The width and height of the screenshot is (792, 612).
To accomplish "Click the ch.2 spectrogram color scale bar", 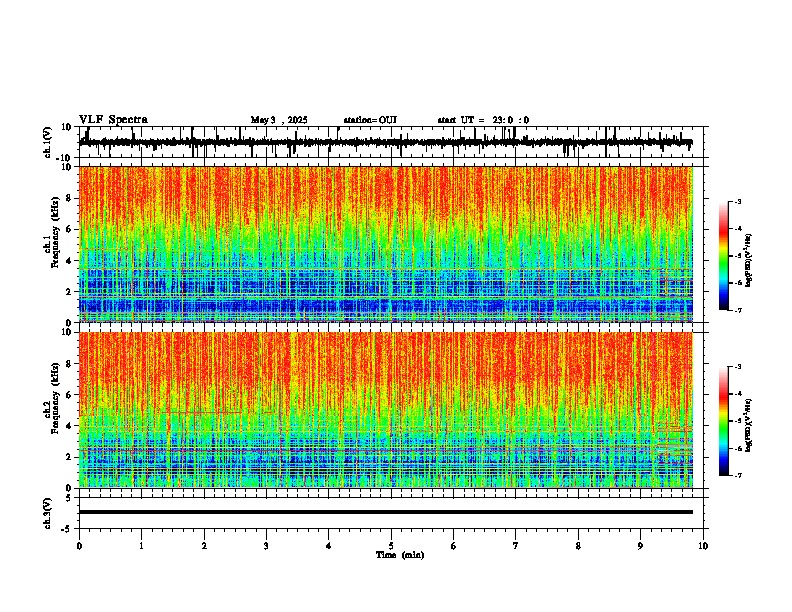I will point(724,421).
